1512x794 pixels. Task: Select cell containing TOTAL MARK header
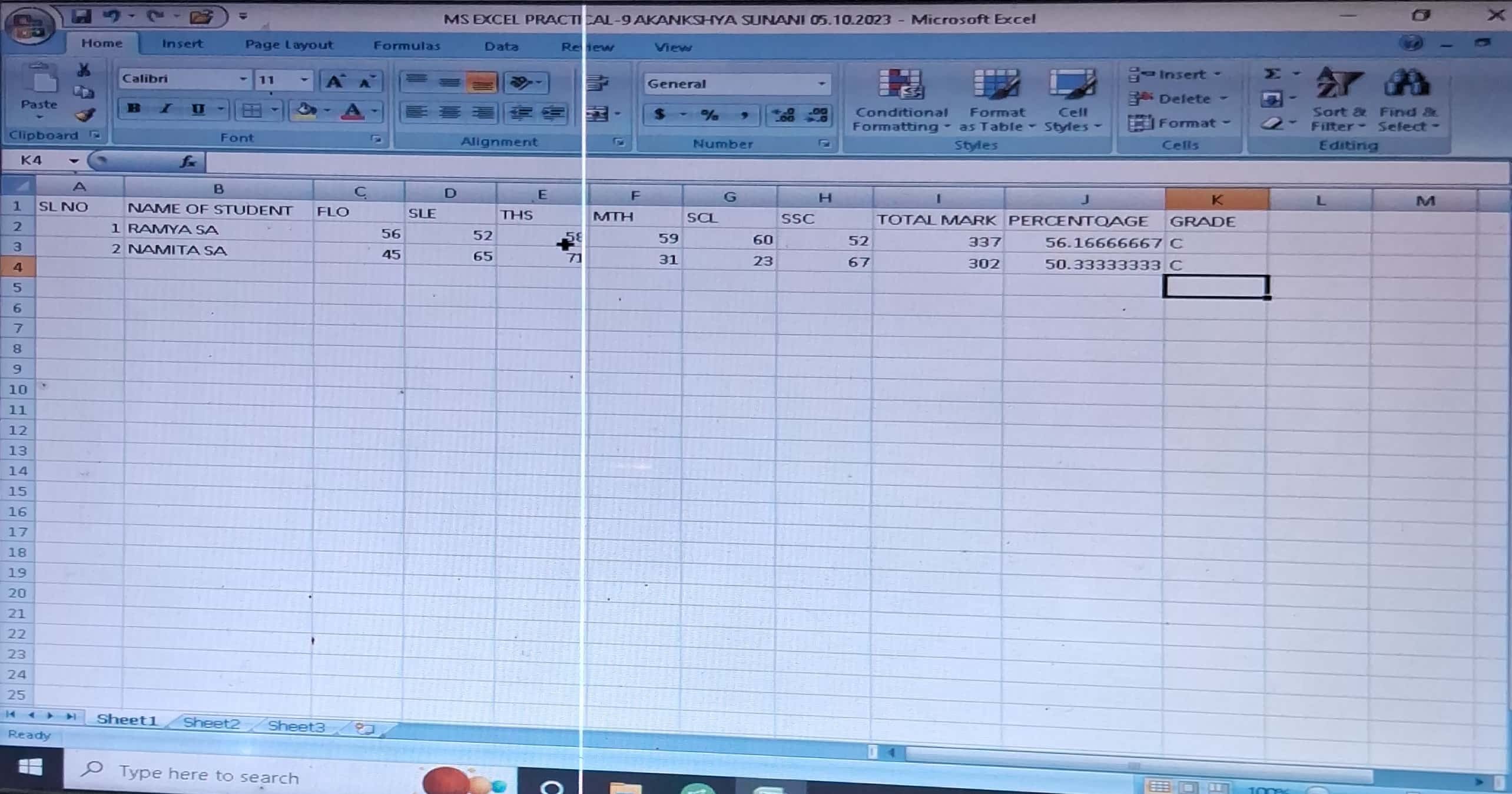[x=936, y=220]
